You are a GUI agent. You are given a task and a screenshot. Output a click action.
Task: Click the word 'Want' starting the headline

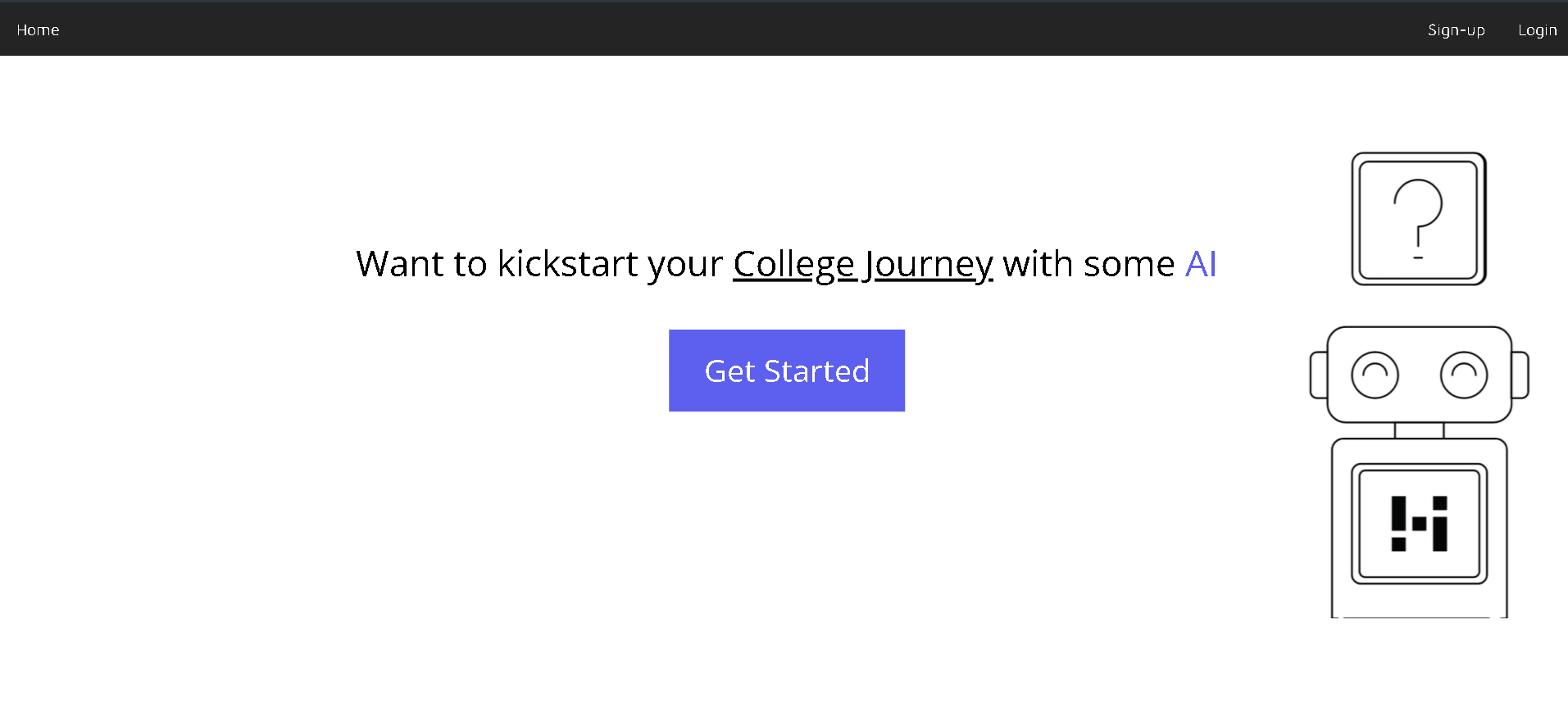point(400,264)
